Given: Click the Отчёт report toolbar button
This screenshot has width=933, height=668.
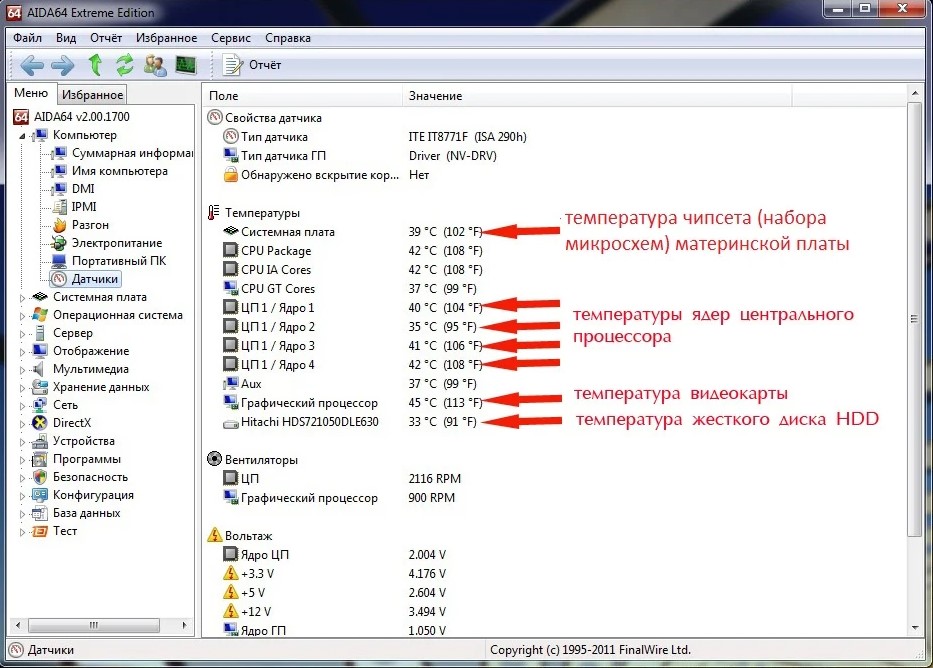Looking at the screenshot, I should click(251, 65).
